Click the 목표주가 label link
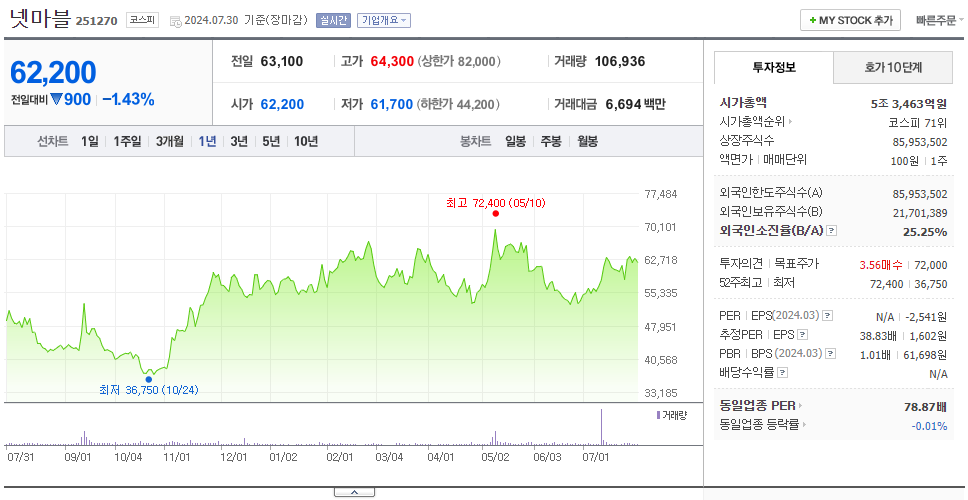Image resolution: width=968 pixels, height=500 pixels. (796, 264)
